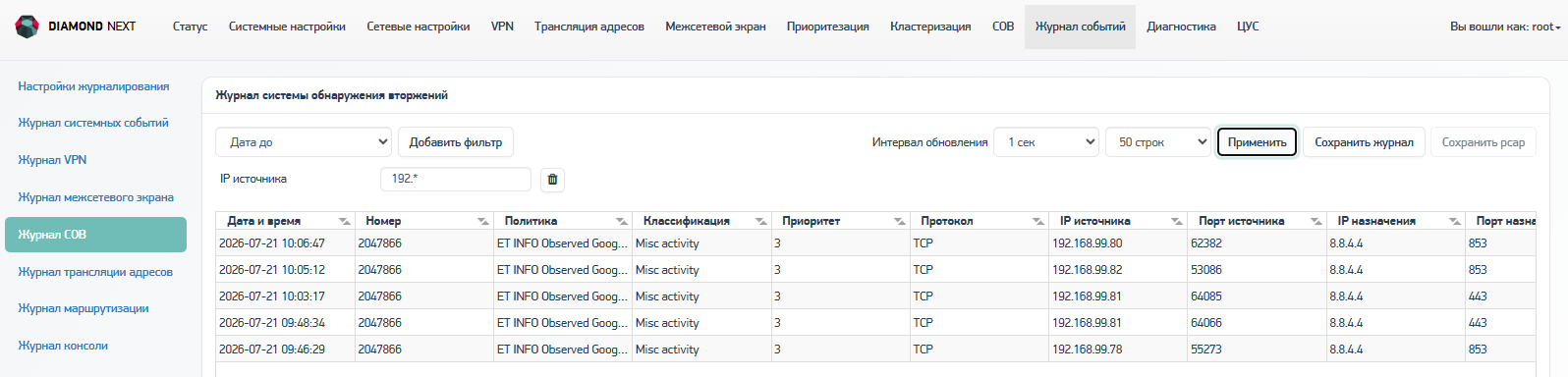The height and width of the screenshot is (377, 1568).
Task: Delete the IP источника filter with trash icon
Action: click(552, 180)
